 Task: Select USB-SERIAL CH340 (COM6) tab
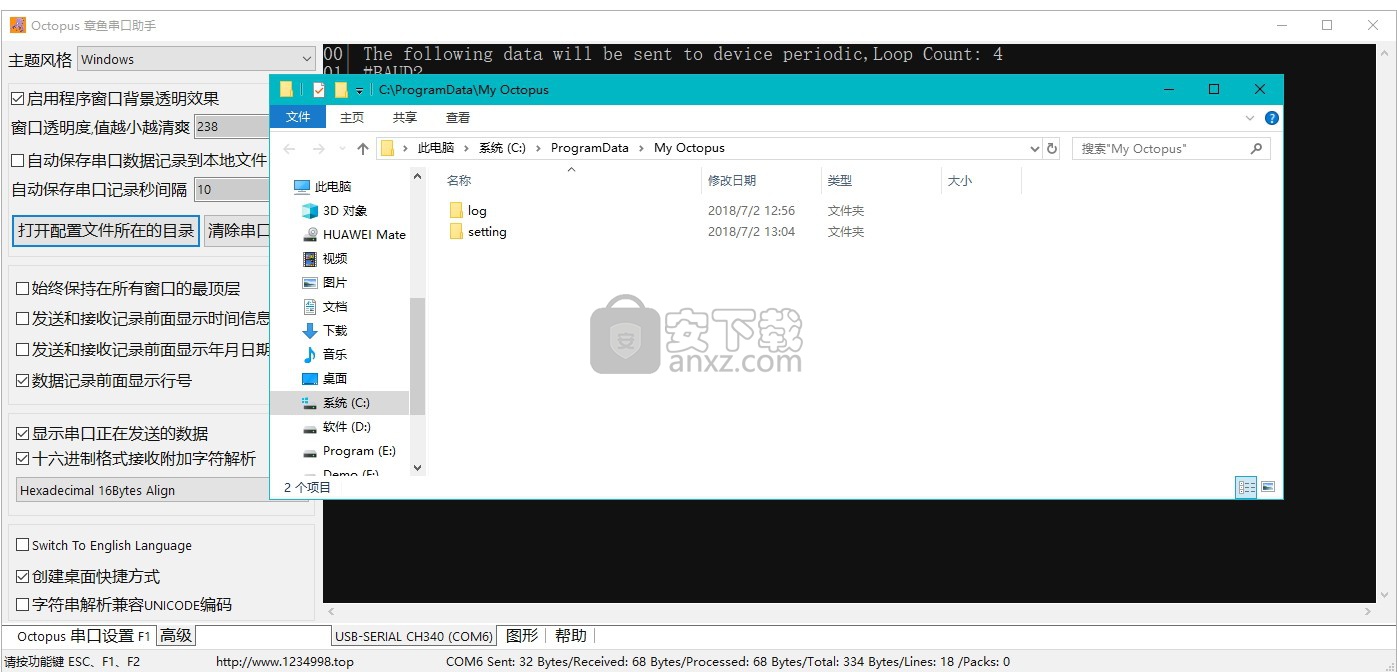(414, 636)
